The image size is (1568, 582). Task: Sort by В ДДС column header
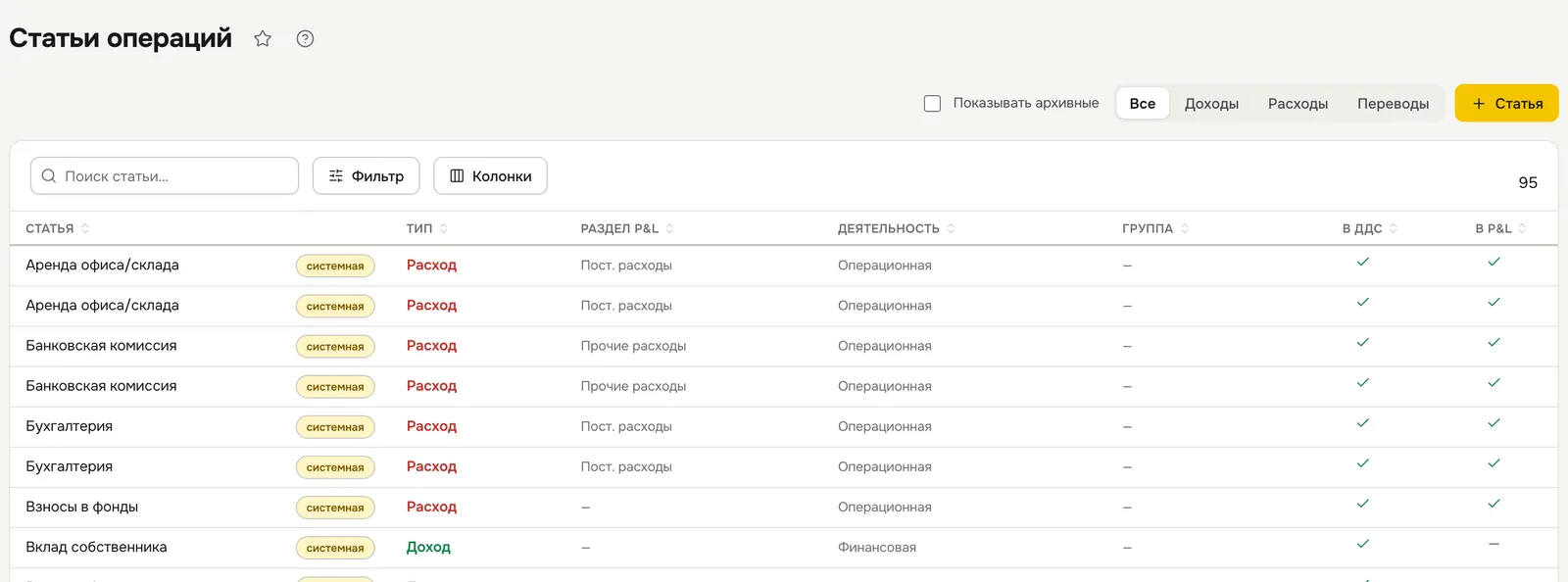[1369, 228]
